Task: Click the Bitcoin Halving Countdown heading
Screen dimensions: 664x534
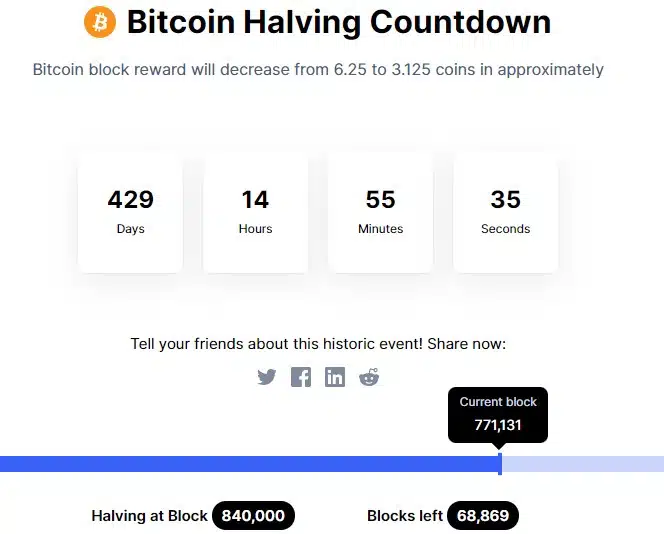Action: coord(339,22)
